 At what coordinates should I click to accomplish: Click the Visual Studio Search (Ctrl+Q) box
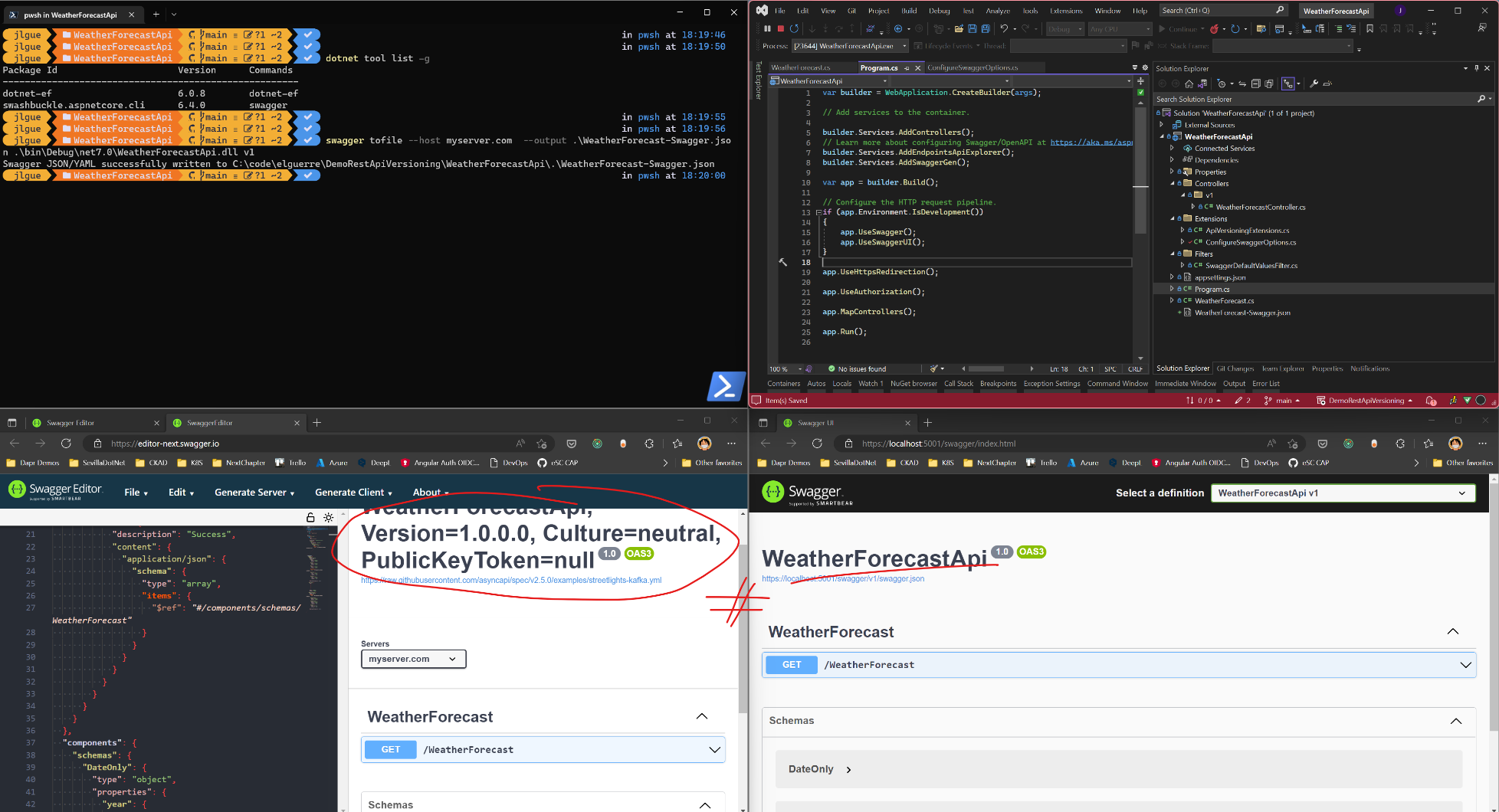click(1223, 10)
